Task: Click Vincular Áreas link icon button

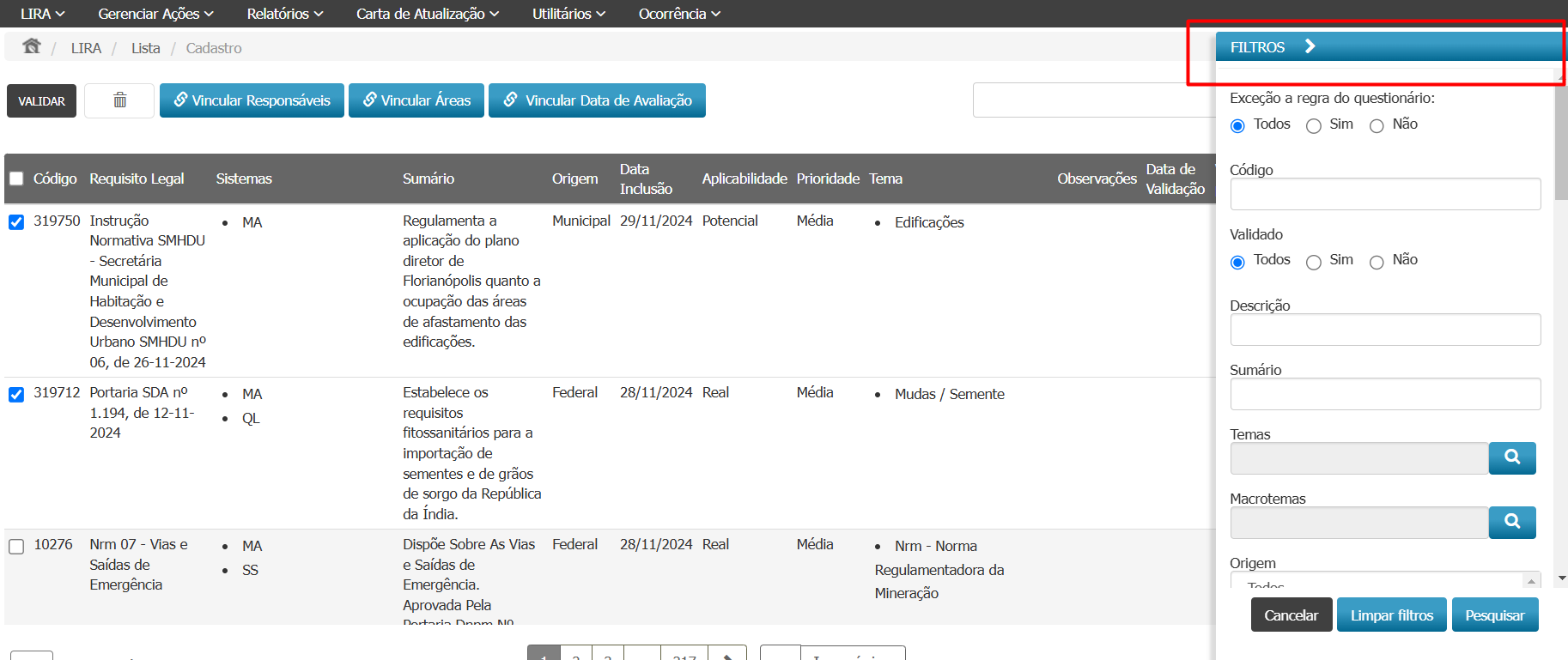Action: pos(416,100)
